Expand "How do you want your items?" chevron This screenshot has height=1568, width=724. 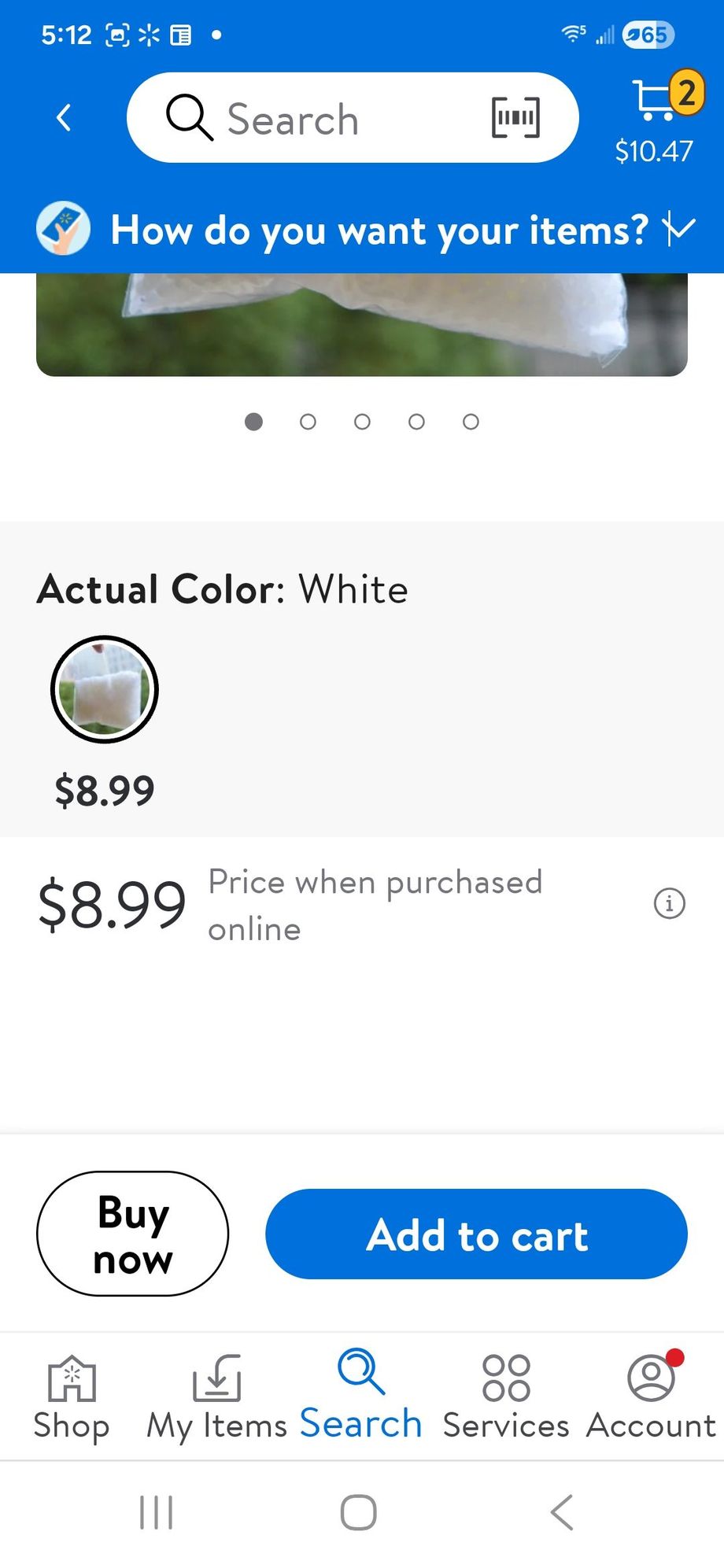point(678,229)
